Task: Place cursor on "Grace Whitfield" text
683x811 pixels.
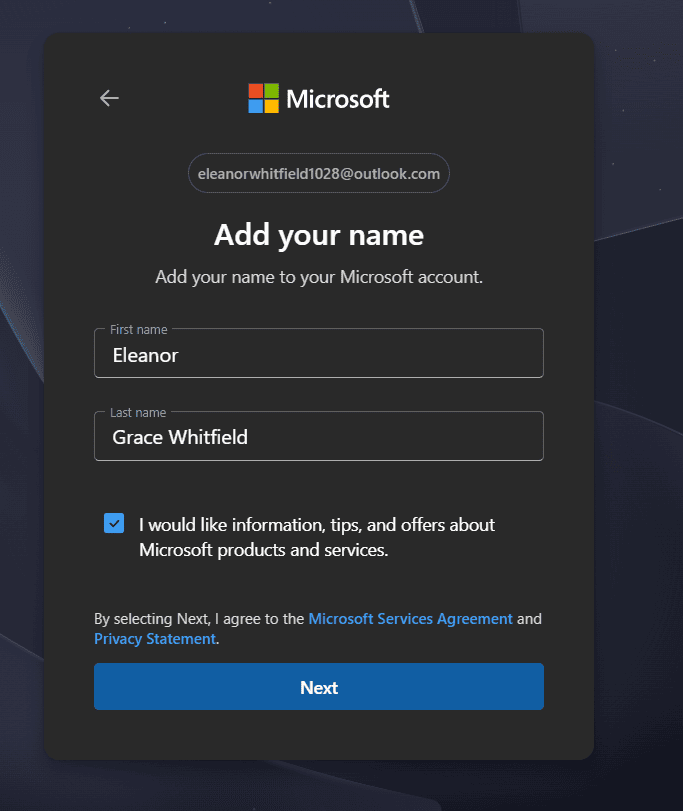Action: [x=180, y=438]
